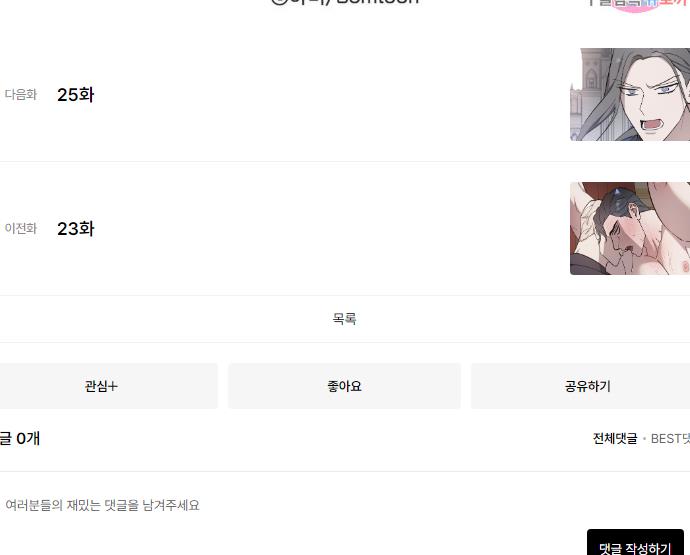Screen dimensions: 690x555
Task: Submit comment with 댓글 작성하기 button
Action: coord(635,545)
